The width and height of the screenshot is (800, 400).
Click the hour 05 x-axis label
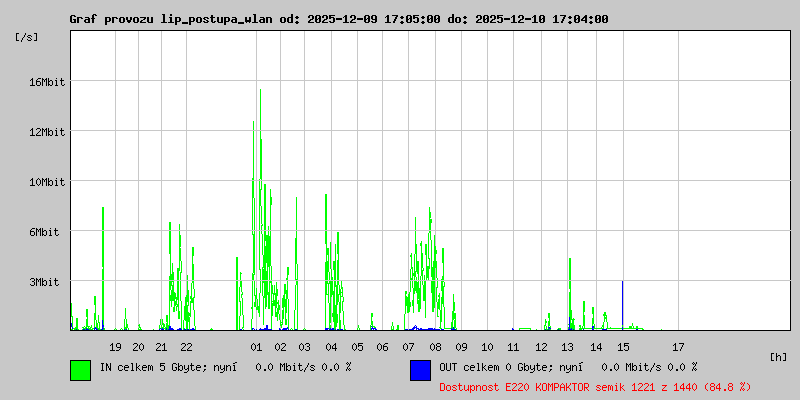point(357,347)
